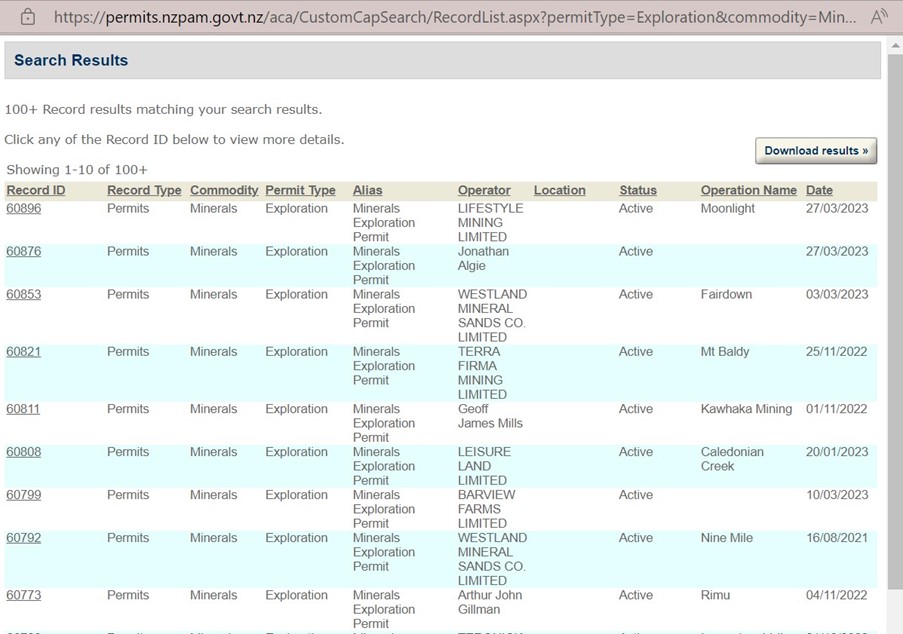Open record 60792 details
This screenshot has height=634, width=903.
coord(24,538)
